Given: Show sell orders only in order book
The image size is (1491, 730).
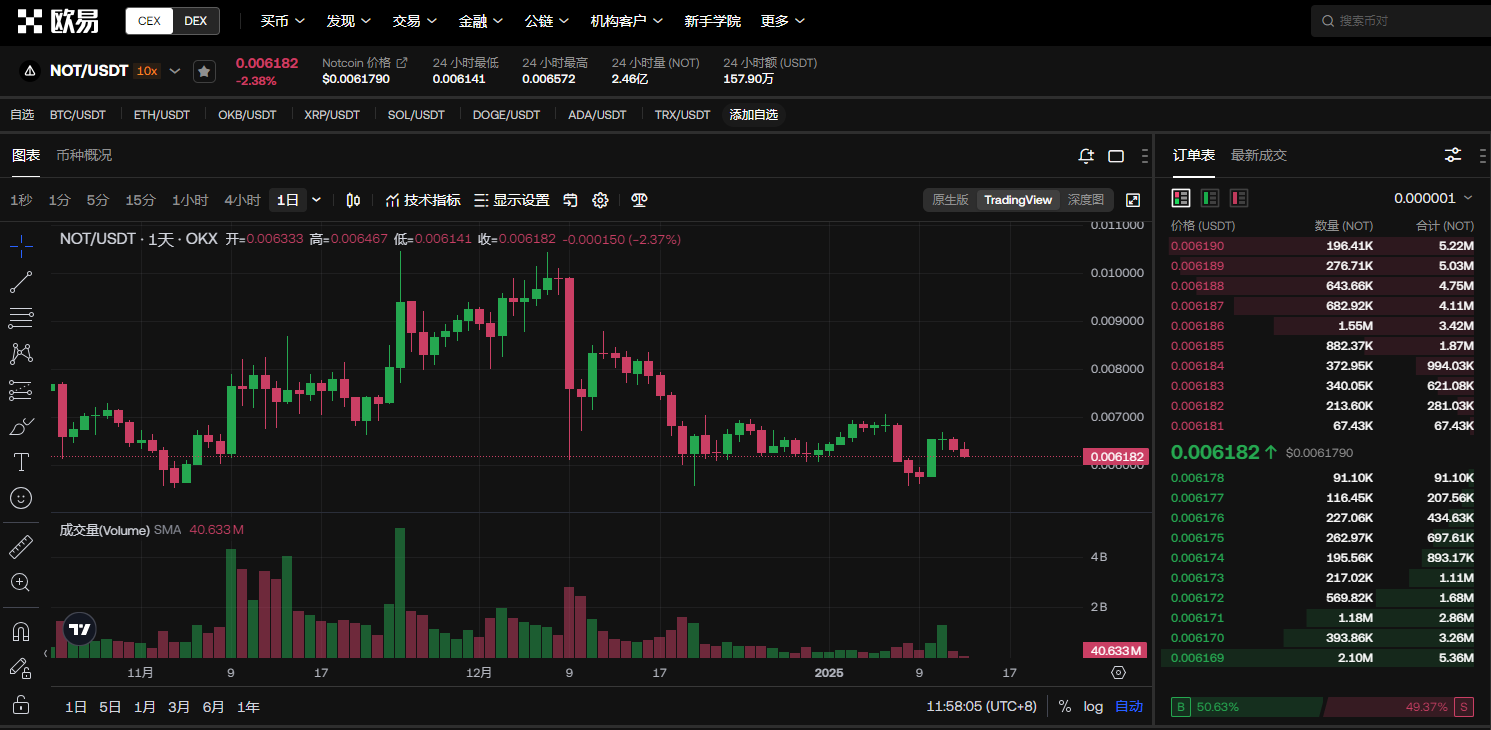Looking at the screenshot, I should pyautogui.click(x=1239, y=198).
